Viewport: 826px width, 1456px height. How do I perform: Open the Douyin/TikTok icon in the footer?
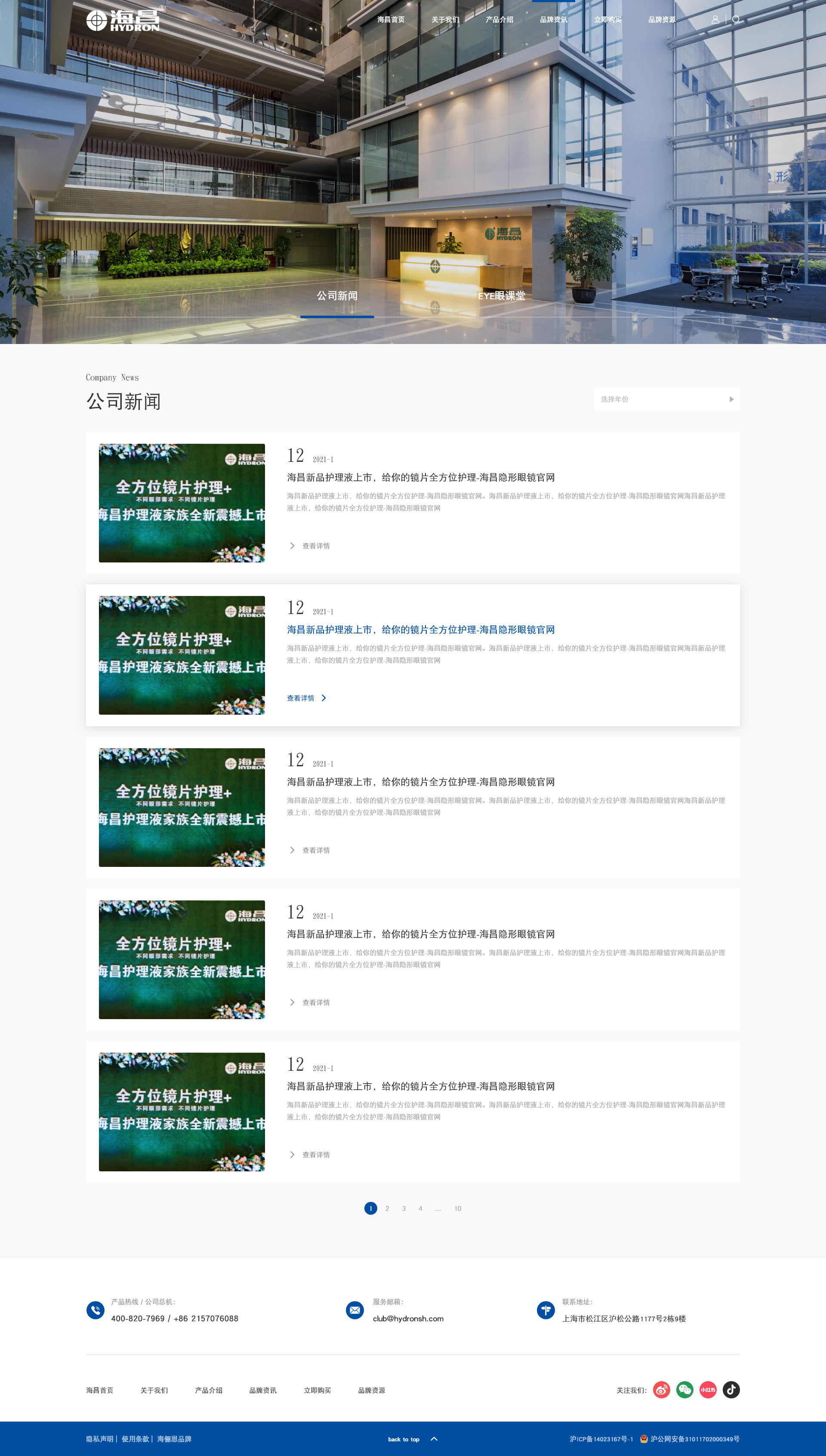coord(730,1390)
